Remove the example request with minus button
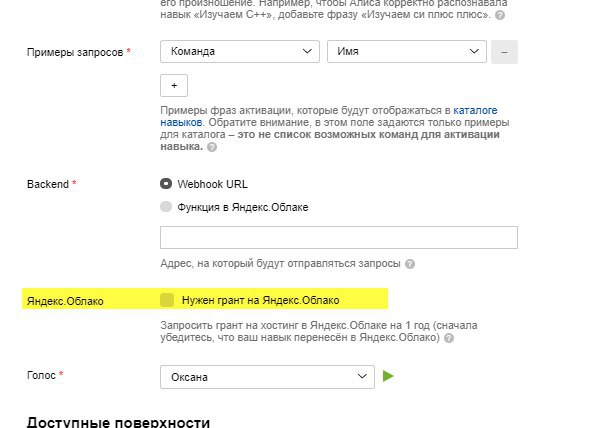The width and height of the screenshot is (606, 428). (x=504, y=52)
